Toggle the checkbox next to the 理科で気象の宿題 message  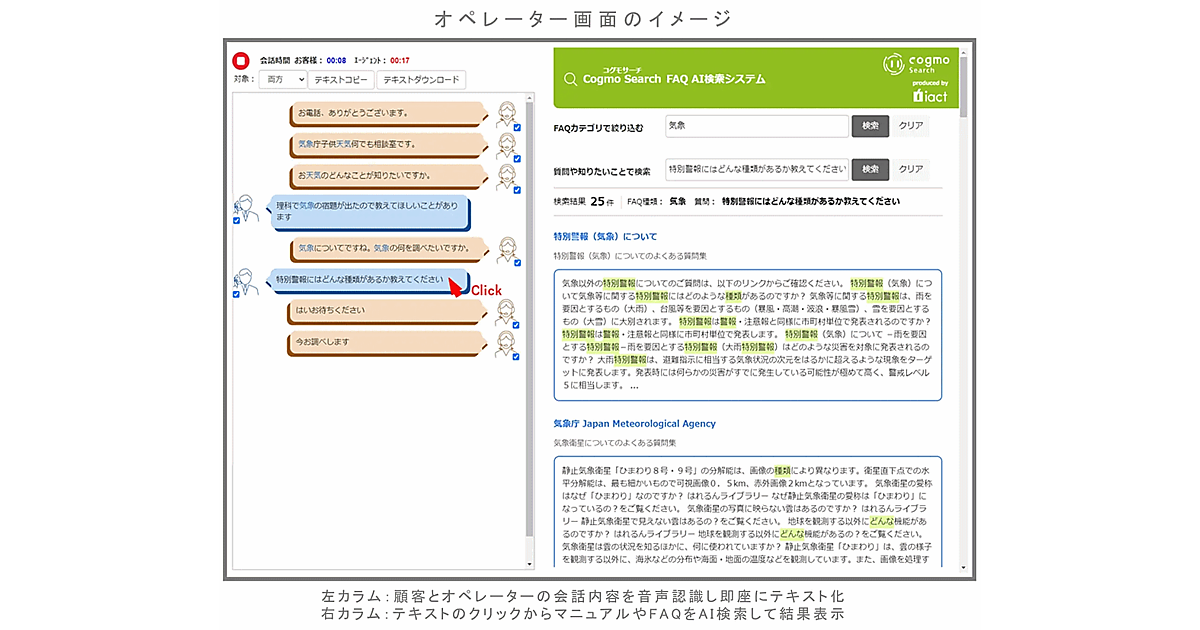point(237,222)
